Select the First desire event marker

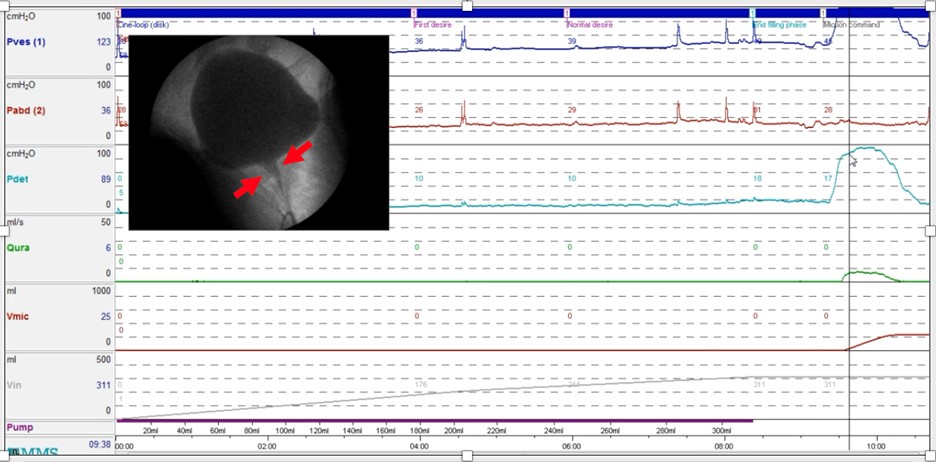click(436, 24)
